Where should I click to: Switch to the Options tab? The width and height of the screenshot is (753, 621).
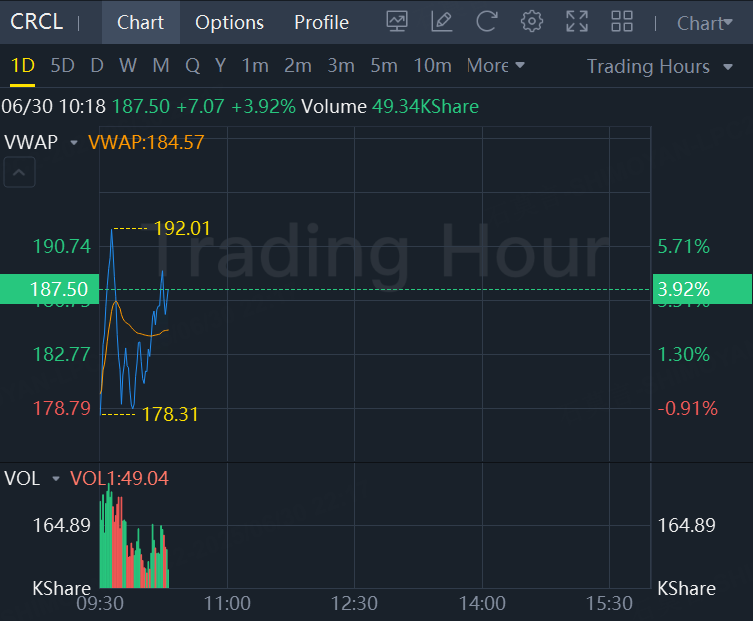(229, 22)
